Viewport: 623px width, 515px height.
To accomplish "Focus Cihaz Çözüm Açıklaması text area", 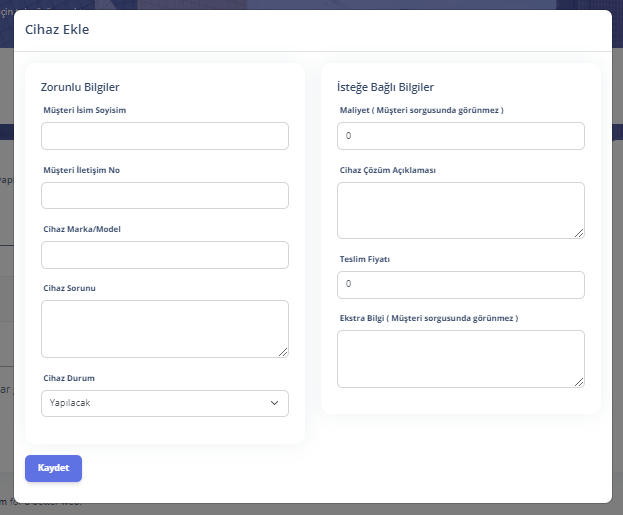I will tap(461, 211).
